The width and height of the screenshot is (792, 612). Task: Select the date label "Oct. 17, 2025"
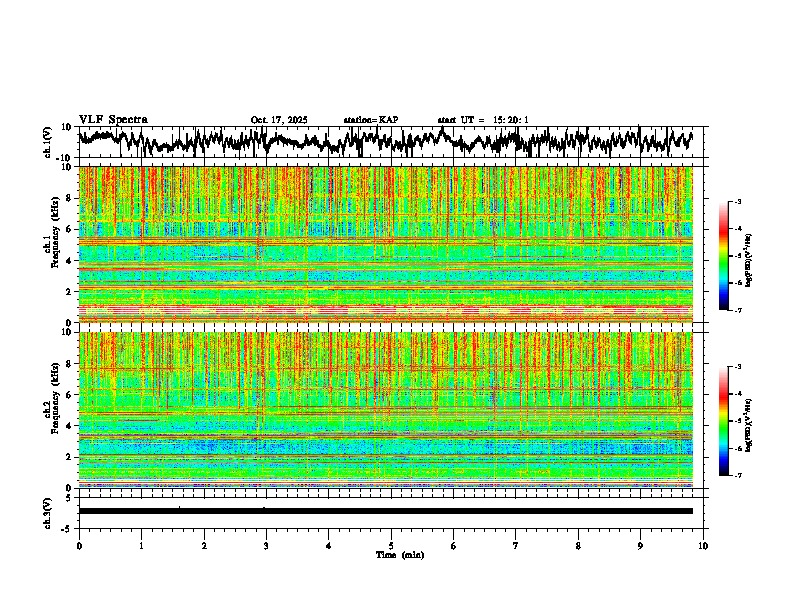(x=279, y=120)
